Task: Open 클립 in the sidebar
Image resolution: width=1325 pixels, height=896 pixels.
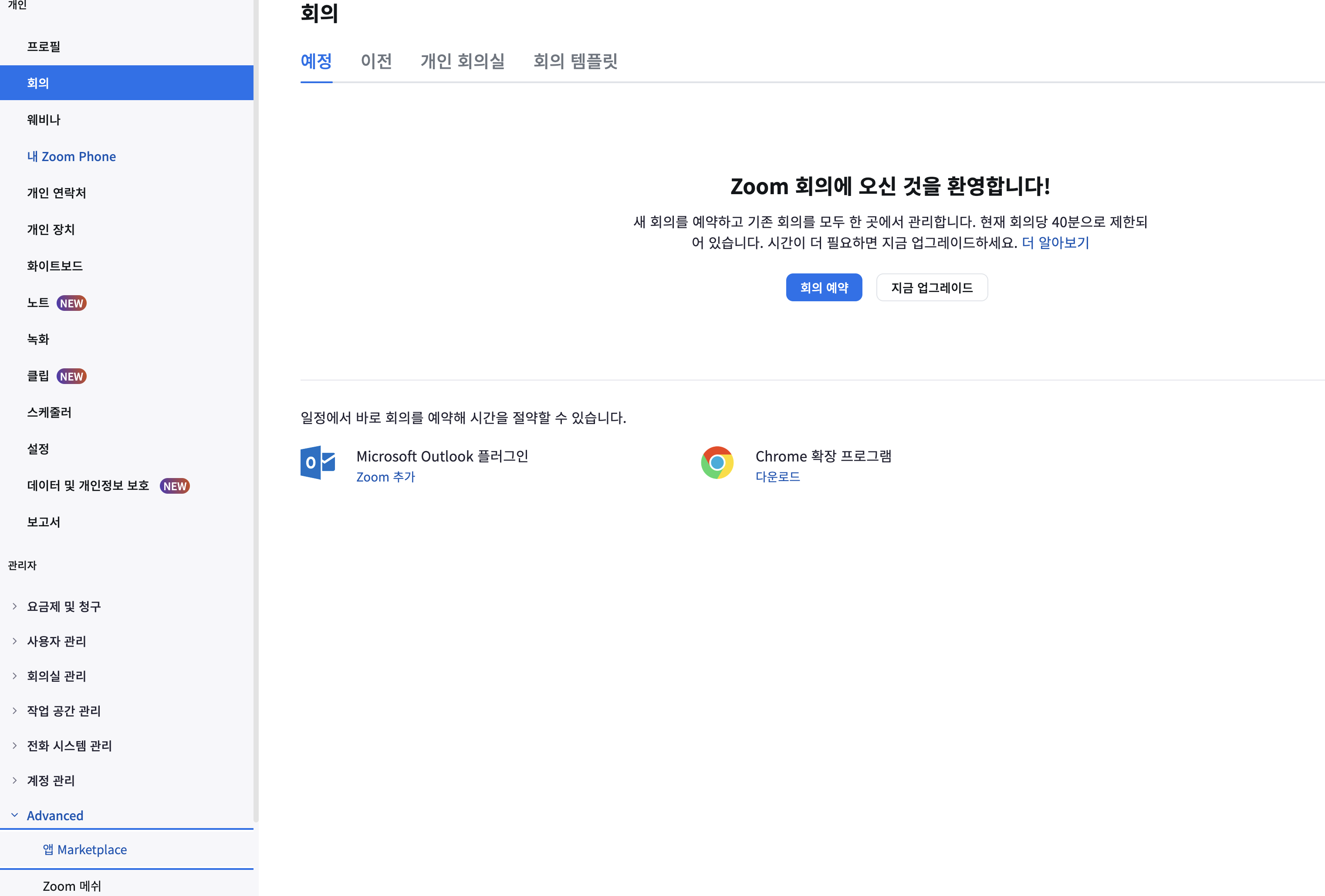Action: [37, 376]
